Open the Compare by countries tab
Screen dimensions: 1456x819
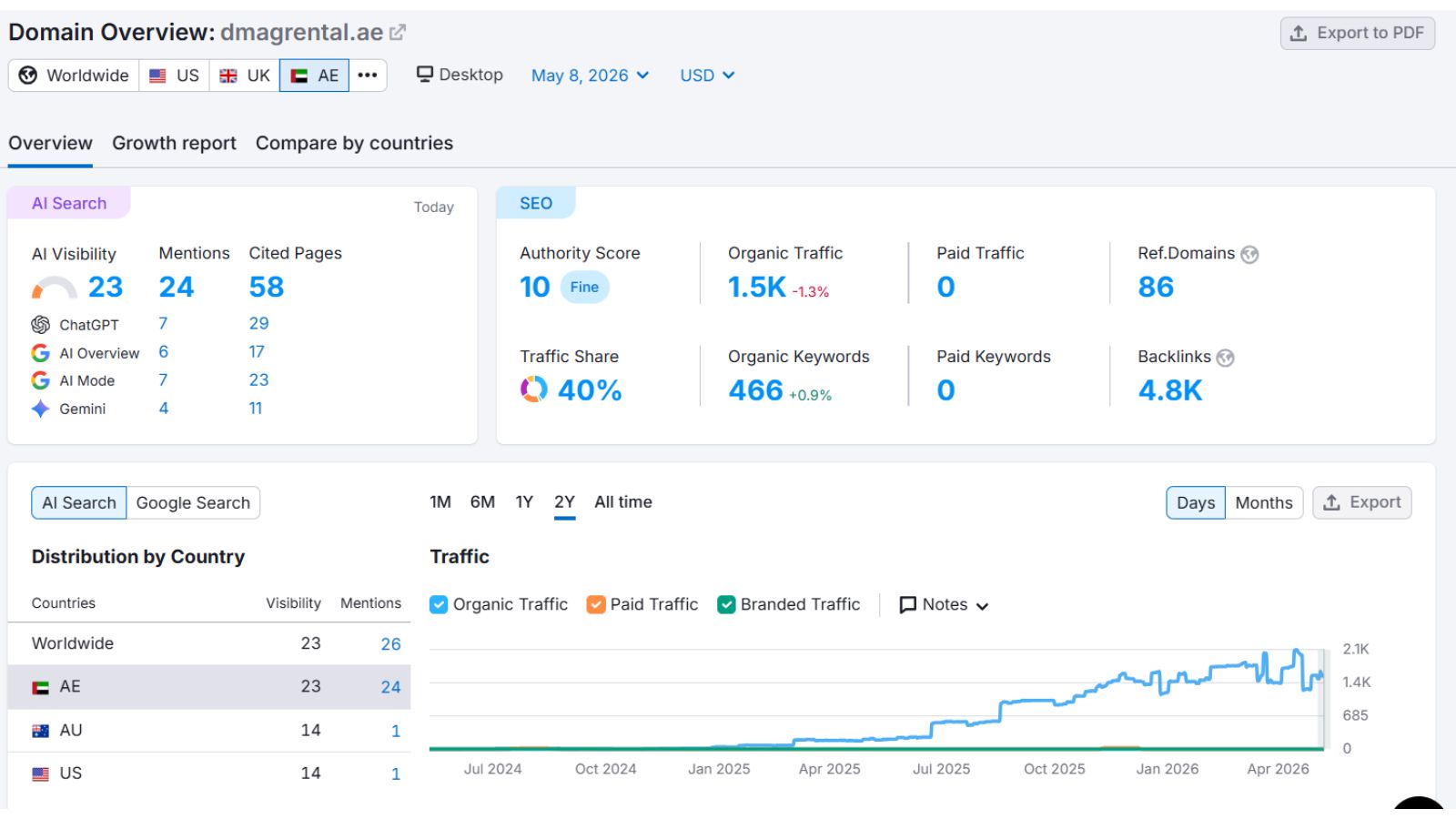354,143
